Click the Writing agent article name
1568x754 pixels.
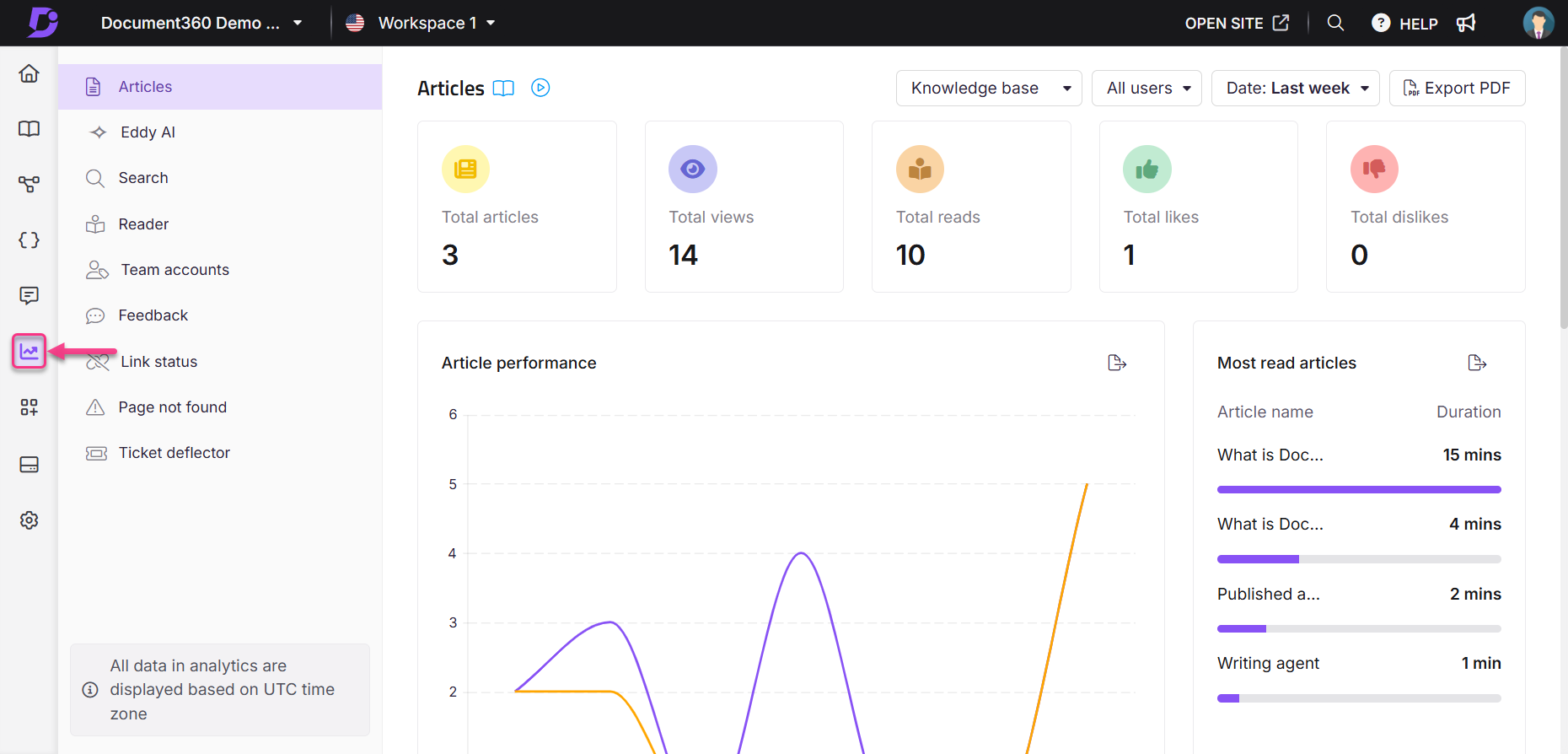[x=1268, y=664]
